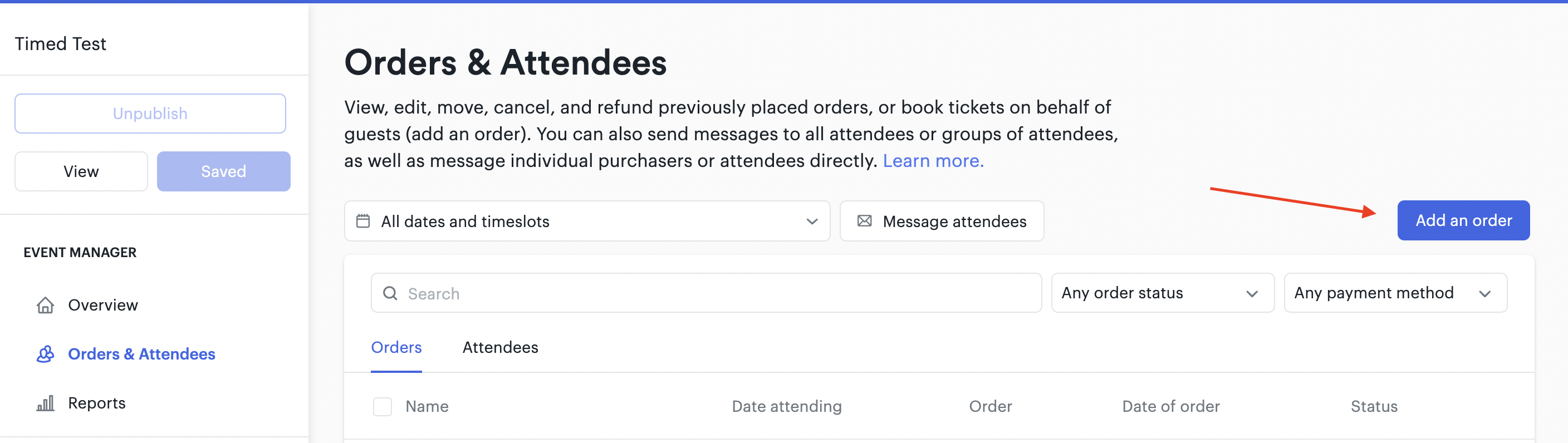Click the Add an order button
Image resolution: width=1568 pixels, height=443 pixels.
click(x=1463, y=220)
